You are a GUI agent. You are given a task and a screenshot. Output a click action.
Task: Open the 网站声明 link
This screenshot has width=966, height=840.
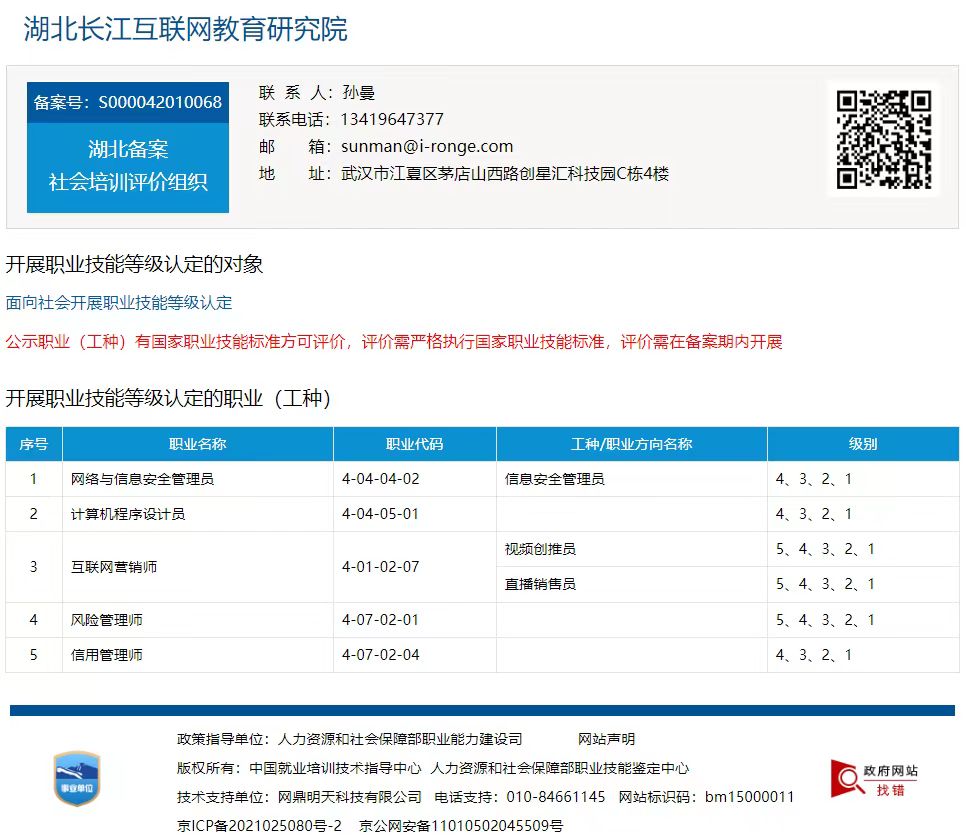click(606, 739)
